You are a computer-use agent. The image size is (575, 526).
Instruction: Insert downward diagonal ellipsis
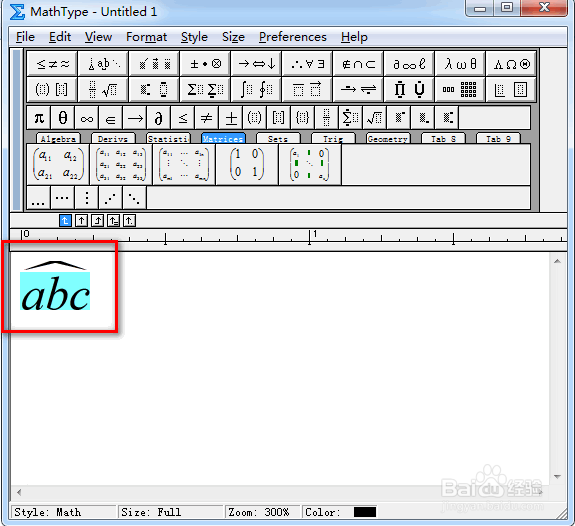(x=134, y=198)
